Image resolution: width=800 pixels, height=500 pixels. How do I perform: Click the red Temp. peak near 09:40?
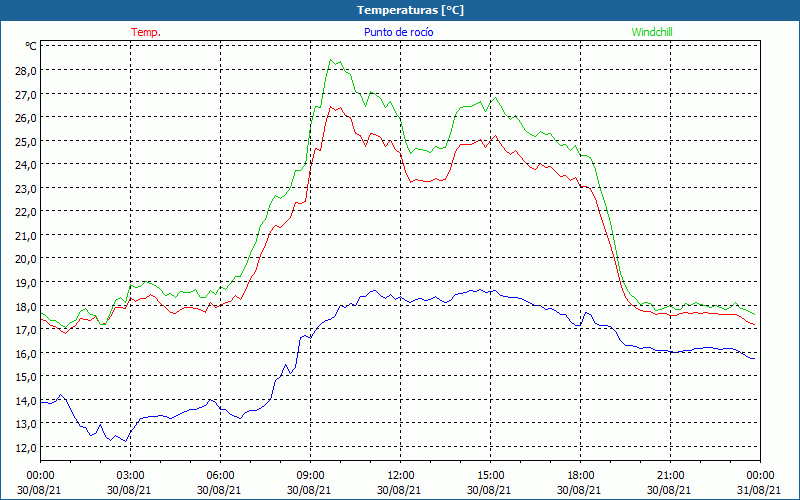tap(331, 107)
